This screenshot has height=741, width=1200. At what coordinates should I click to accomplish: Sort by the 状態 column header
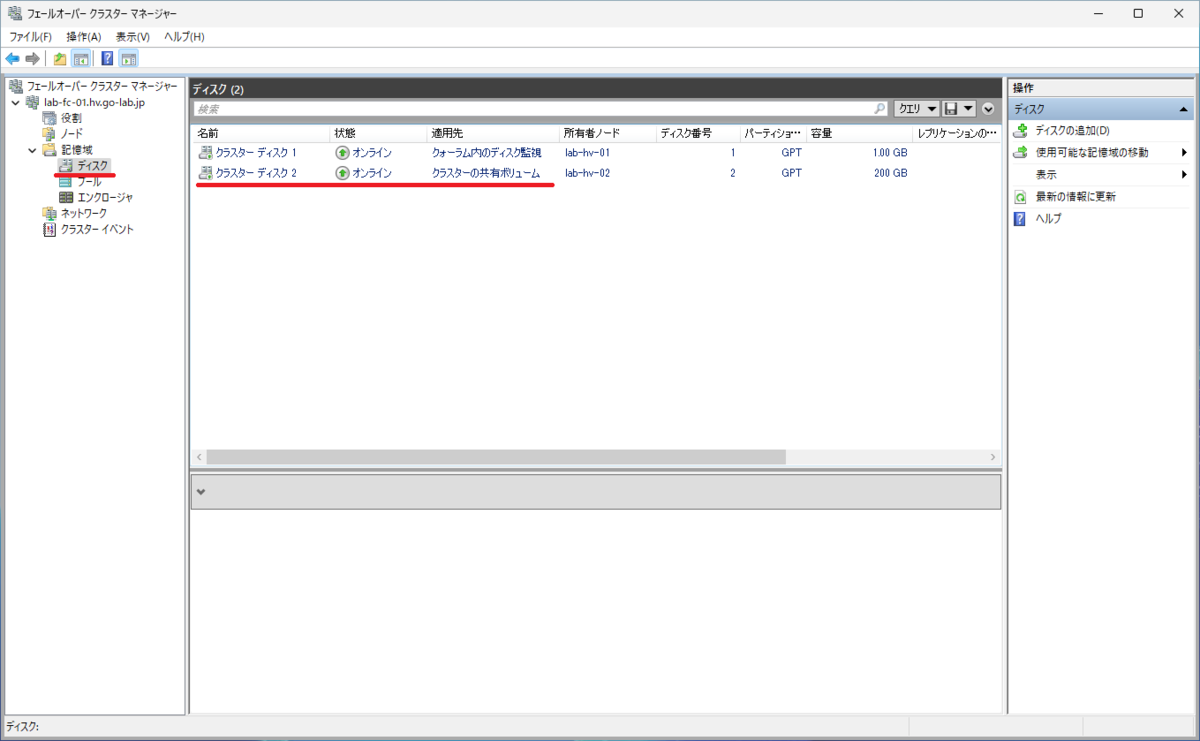[378, 133]
